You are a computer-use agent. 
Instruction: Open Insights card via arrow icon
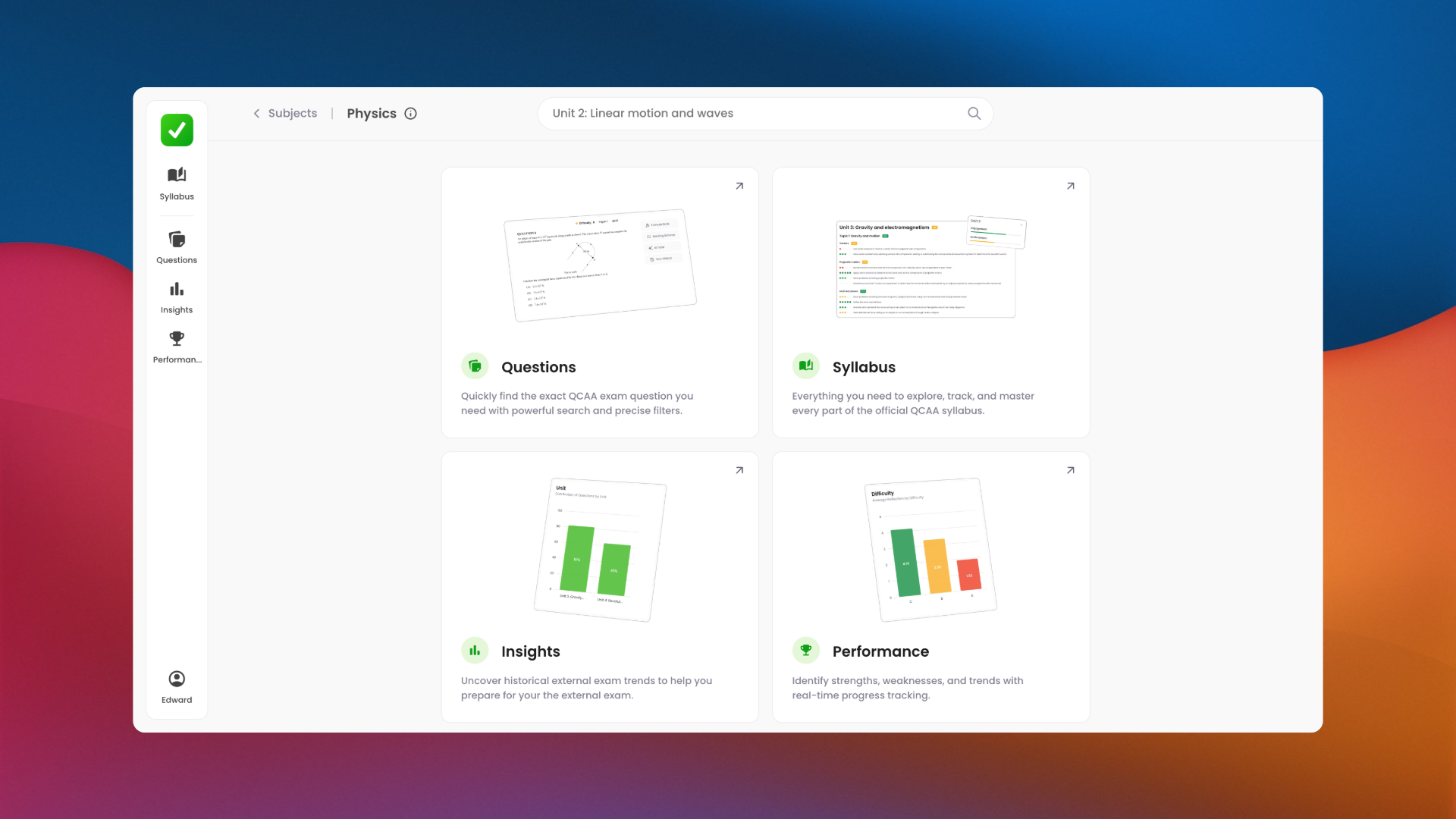(x=739, y=470)
